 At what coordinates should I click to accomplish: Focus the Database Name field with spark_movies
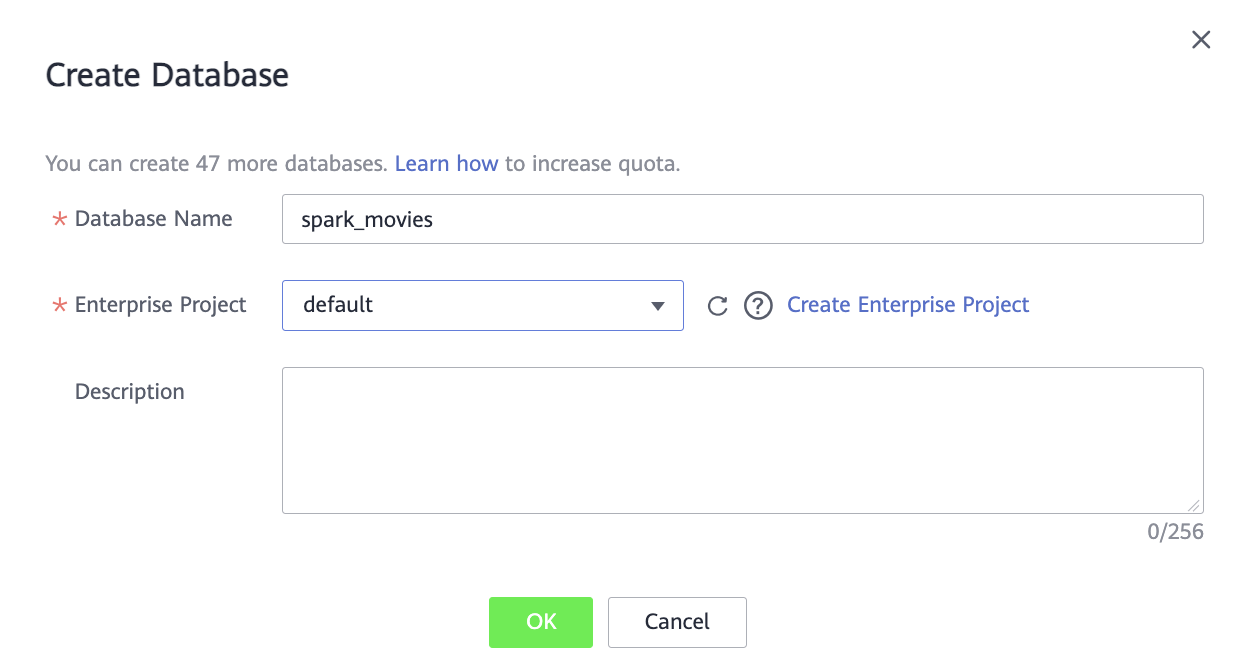point(742,219)
